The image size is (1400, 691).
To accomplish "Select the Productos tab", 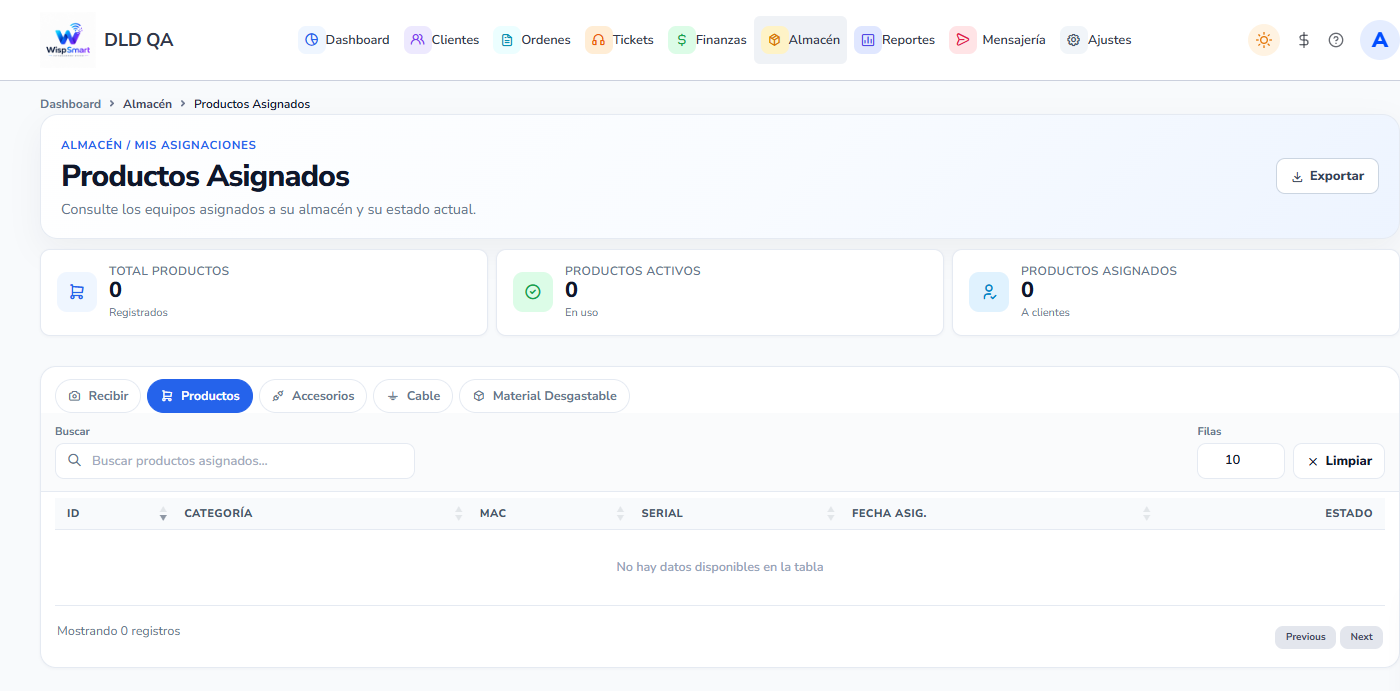I will (200, 396).
